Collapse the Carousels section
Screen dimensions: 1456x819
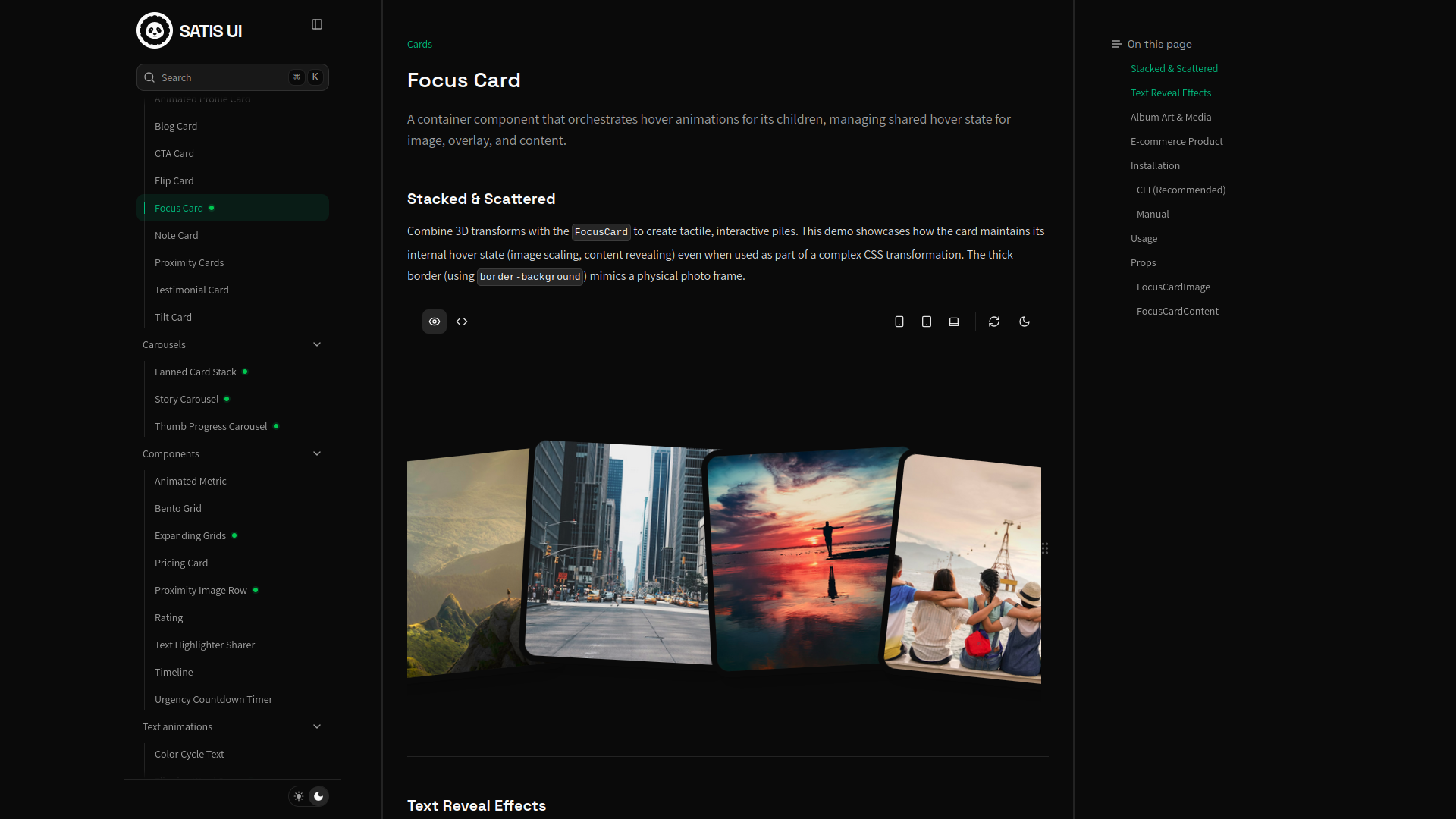(317, 344)
